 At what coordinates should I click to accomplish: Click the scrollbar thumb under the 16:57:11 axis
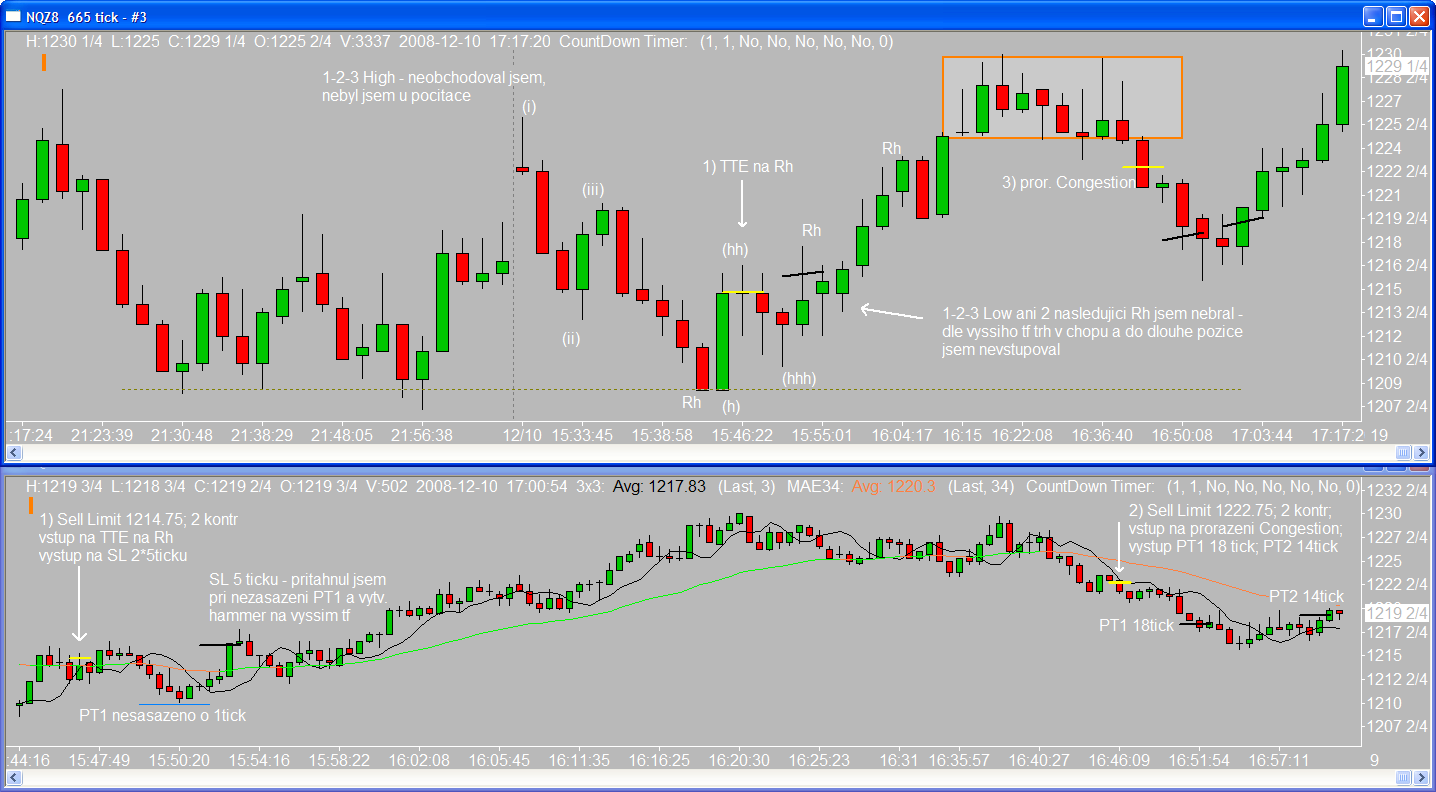tap(1405, 778)
